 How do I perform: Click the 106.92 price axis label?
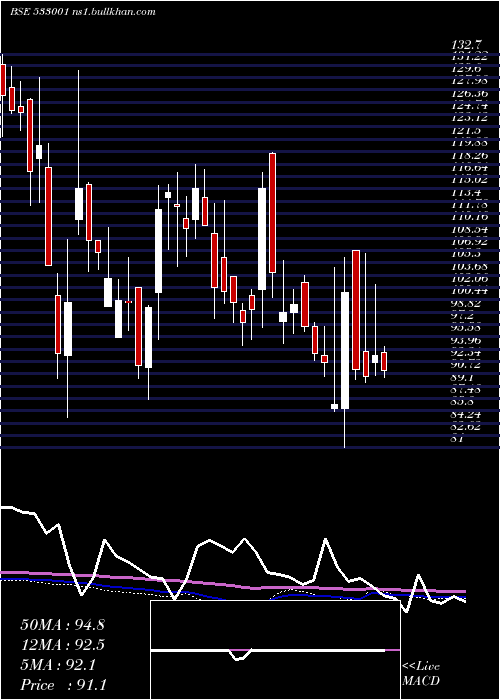pos(469,242)
